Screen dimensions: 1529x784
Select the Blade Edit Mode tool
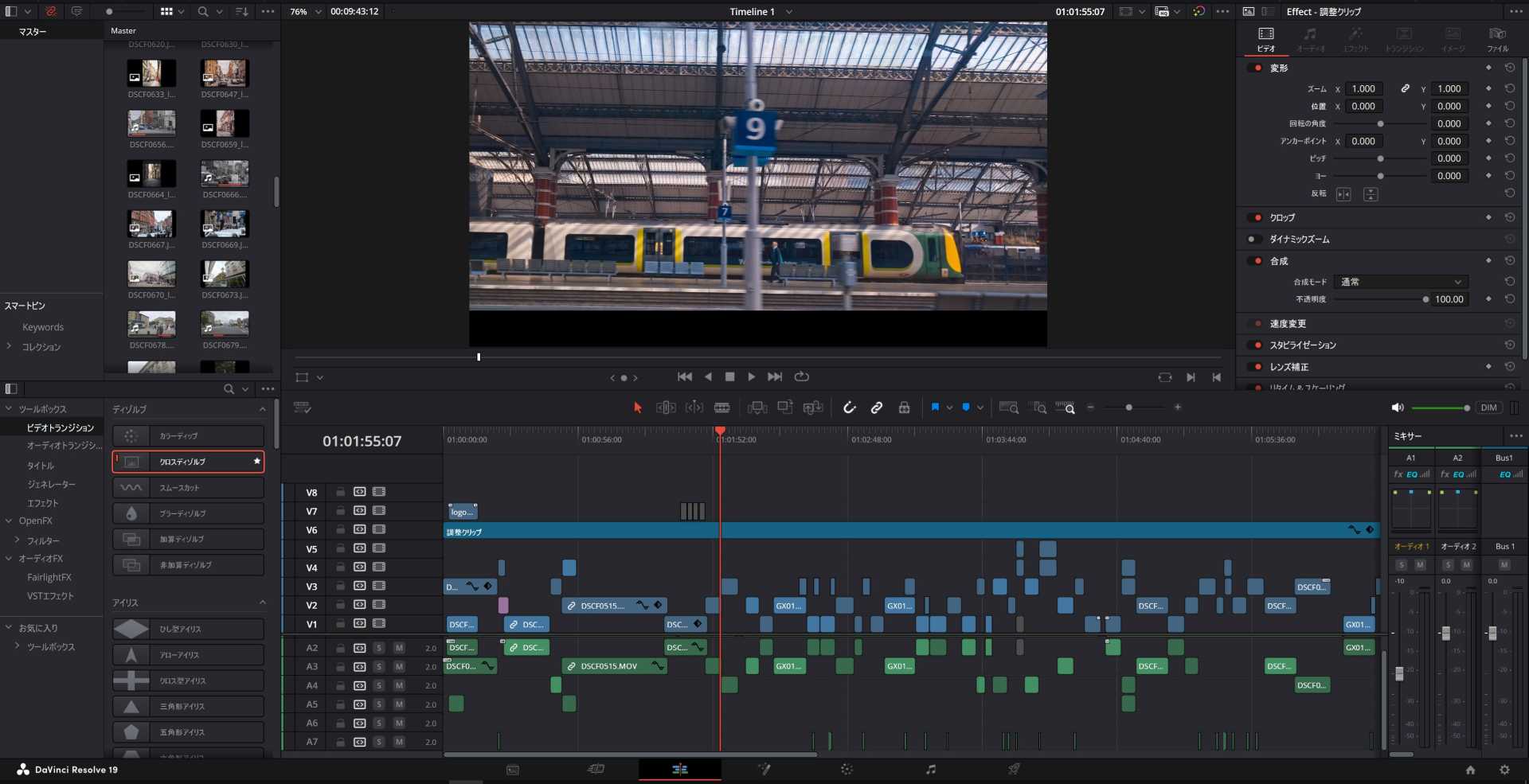click(722, 408)
